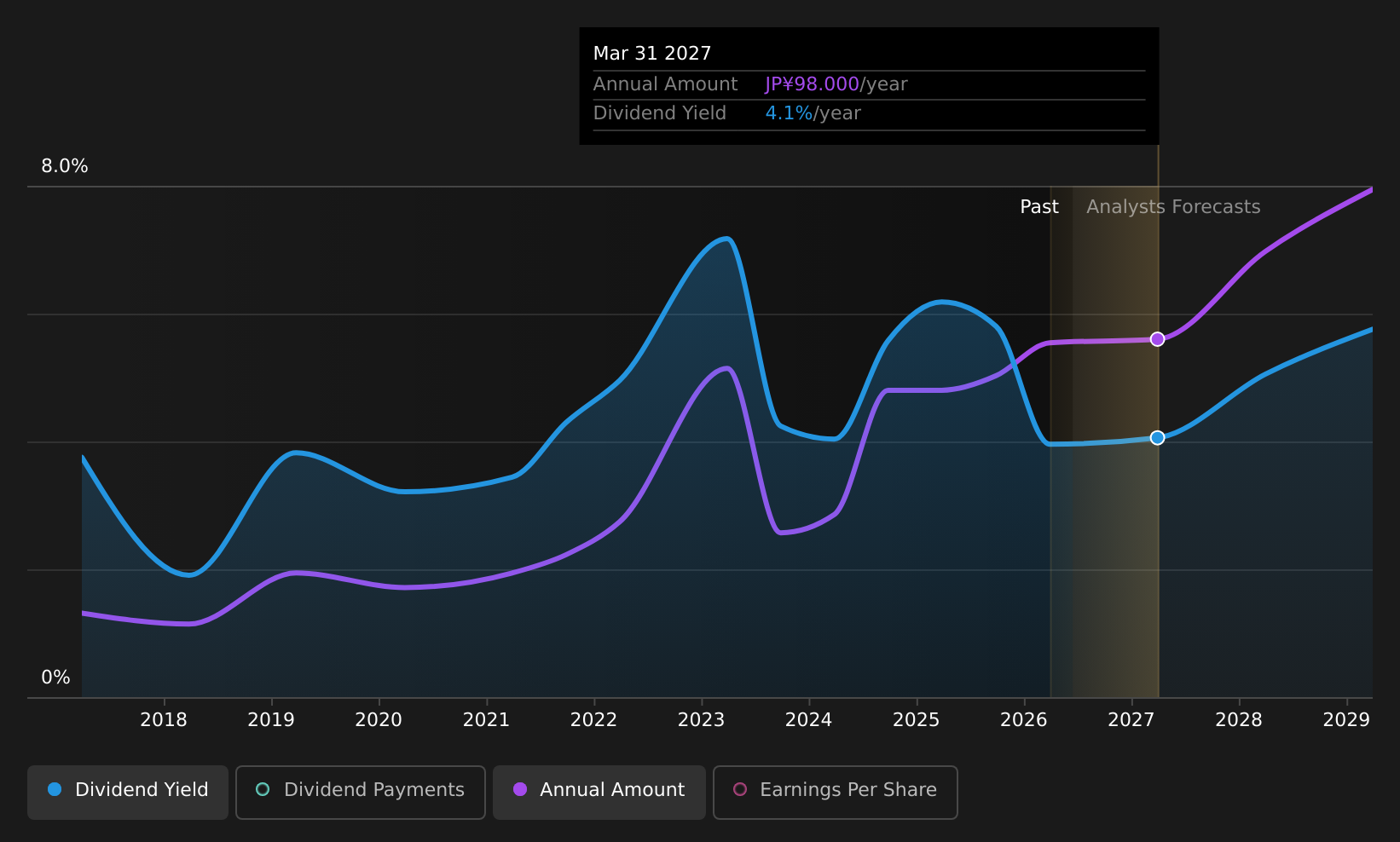The width and height of the screenshot is (1400, 842).
Task: Click the Mar 31 2027 tooltip date
Action: click(x=652, y=54)
